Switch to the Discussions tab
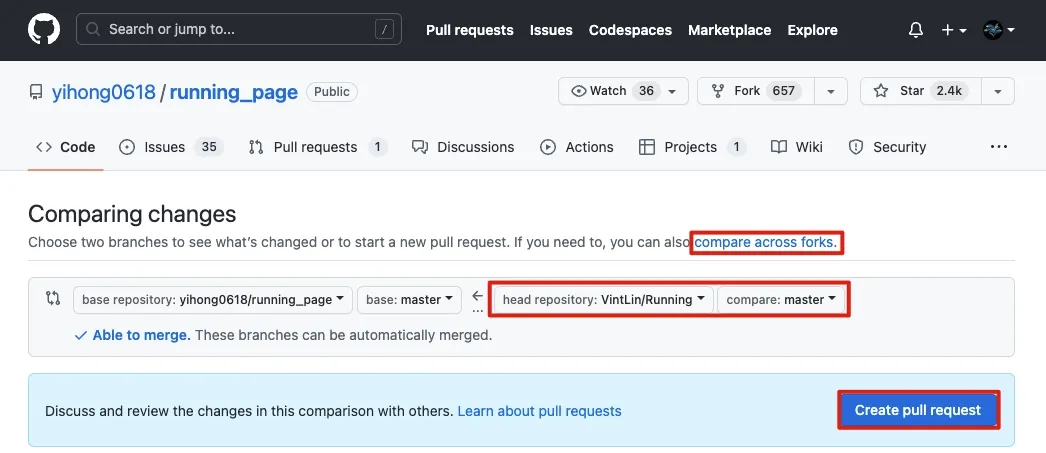The height and width of the screenshot is (453, 1046). (x=463, y=147)
